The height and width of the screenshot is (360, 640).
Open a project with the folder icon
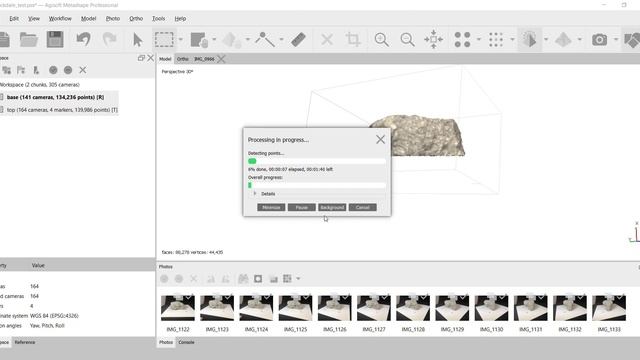pos(29,40)
